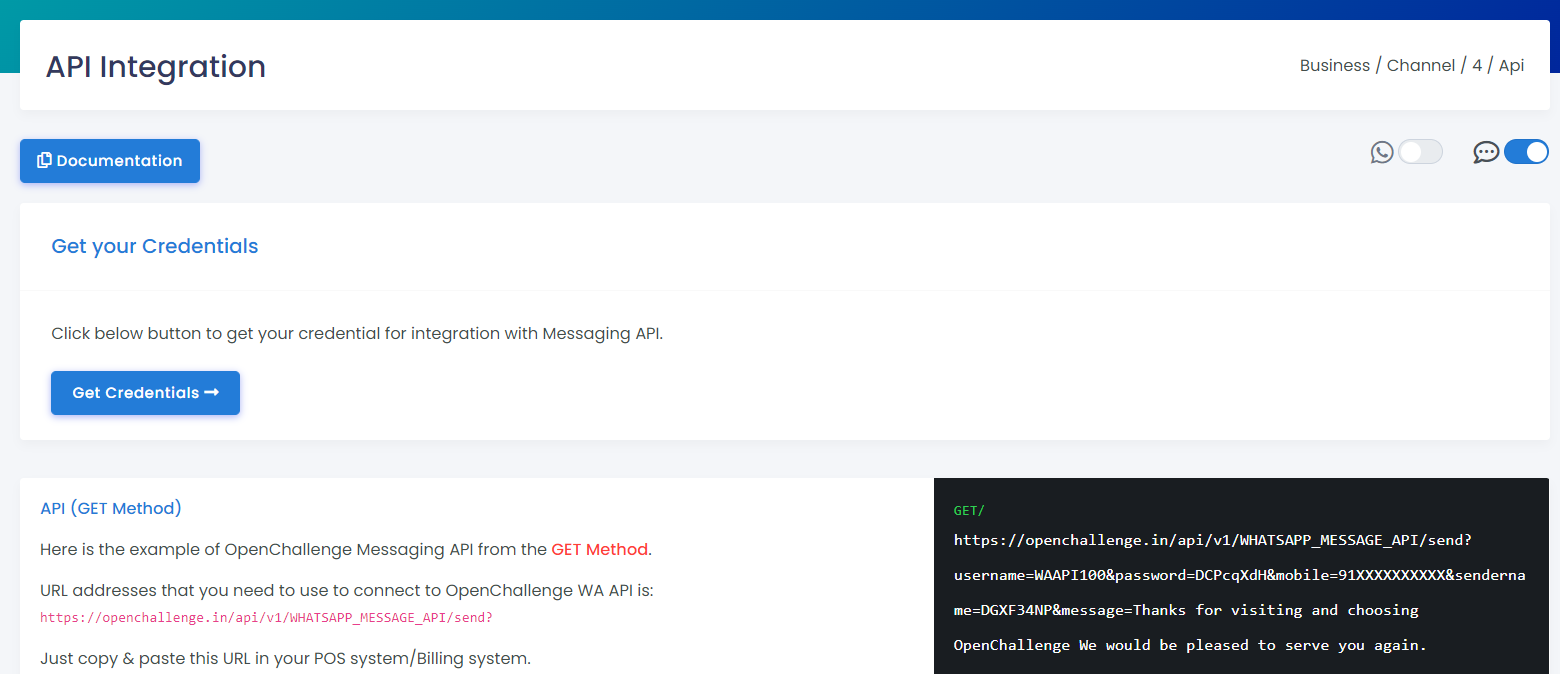Viewport: 1560px width, 674px height.
Task: Enable the WhatsApp channel toggle switch
Action: pyautogui.click(x=1420, y=152)
